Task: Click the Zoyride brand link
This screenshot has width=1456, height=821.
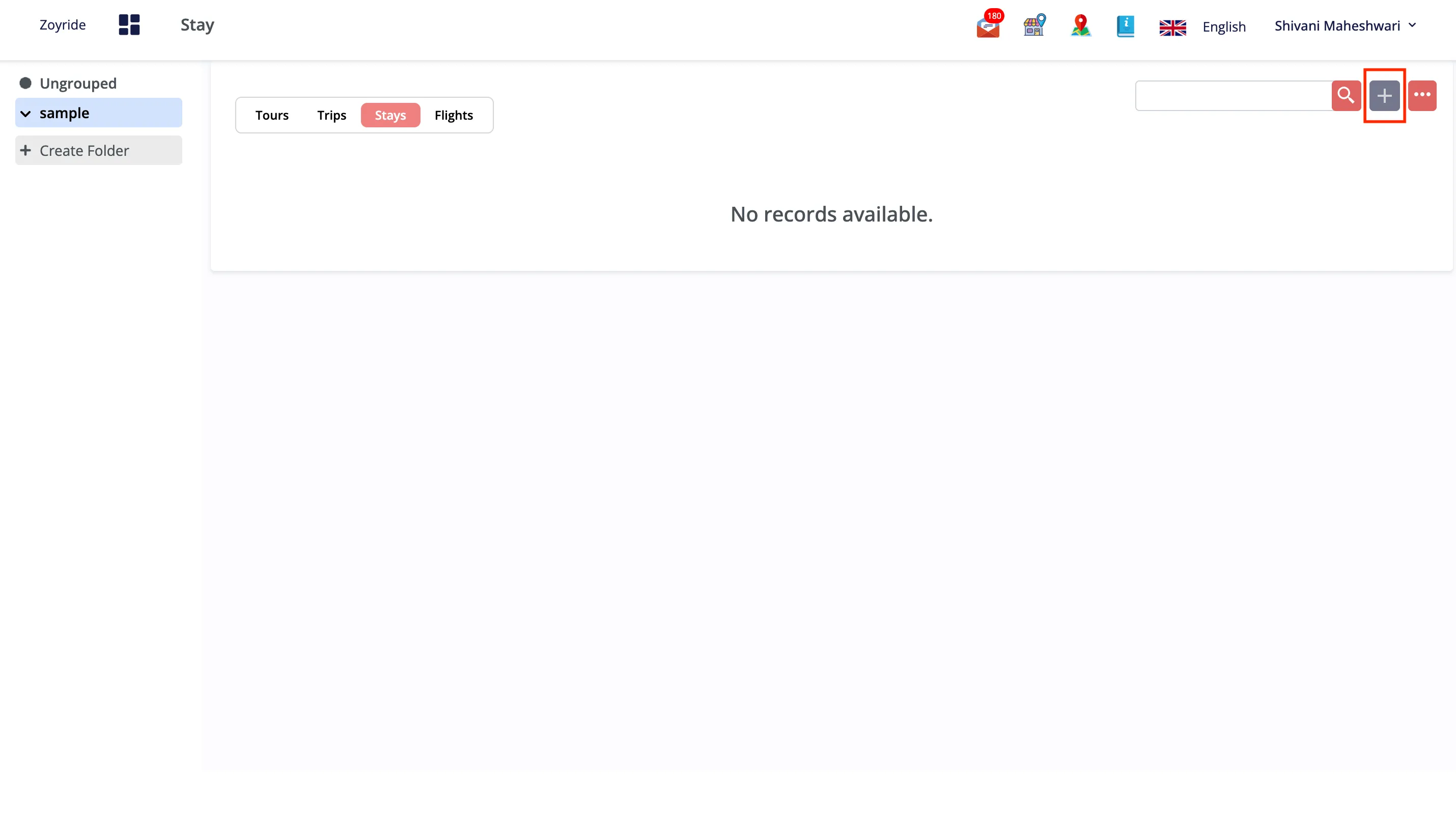Action: click(x=63, y=25)
